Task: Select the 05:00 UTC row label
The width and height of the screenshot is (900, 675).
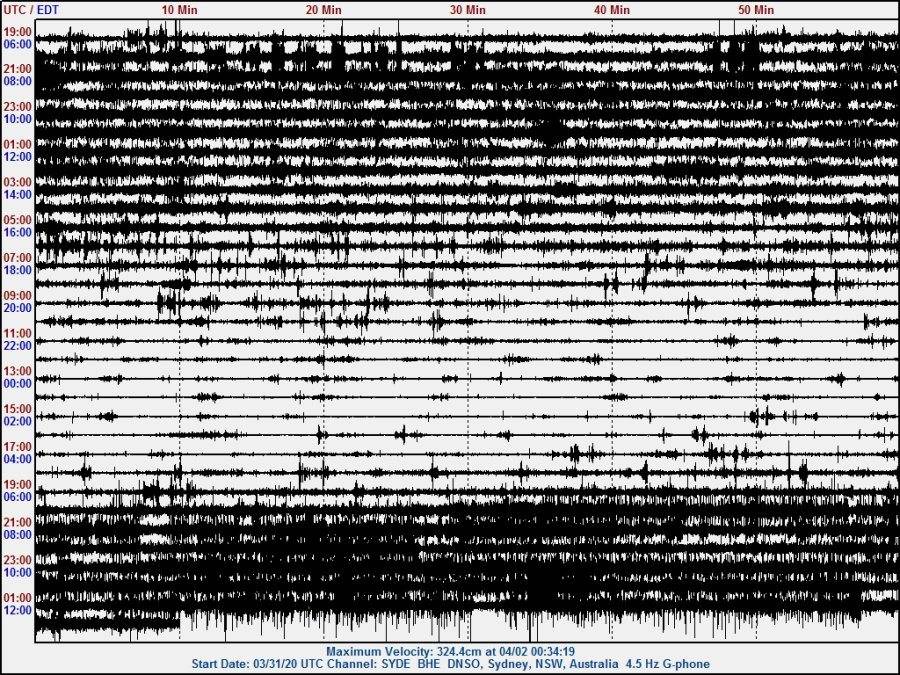Action: (17, 220)
